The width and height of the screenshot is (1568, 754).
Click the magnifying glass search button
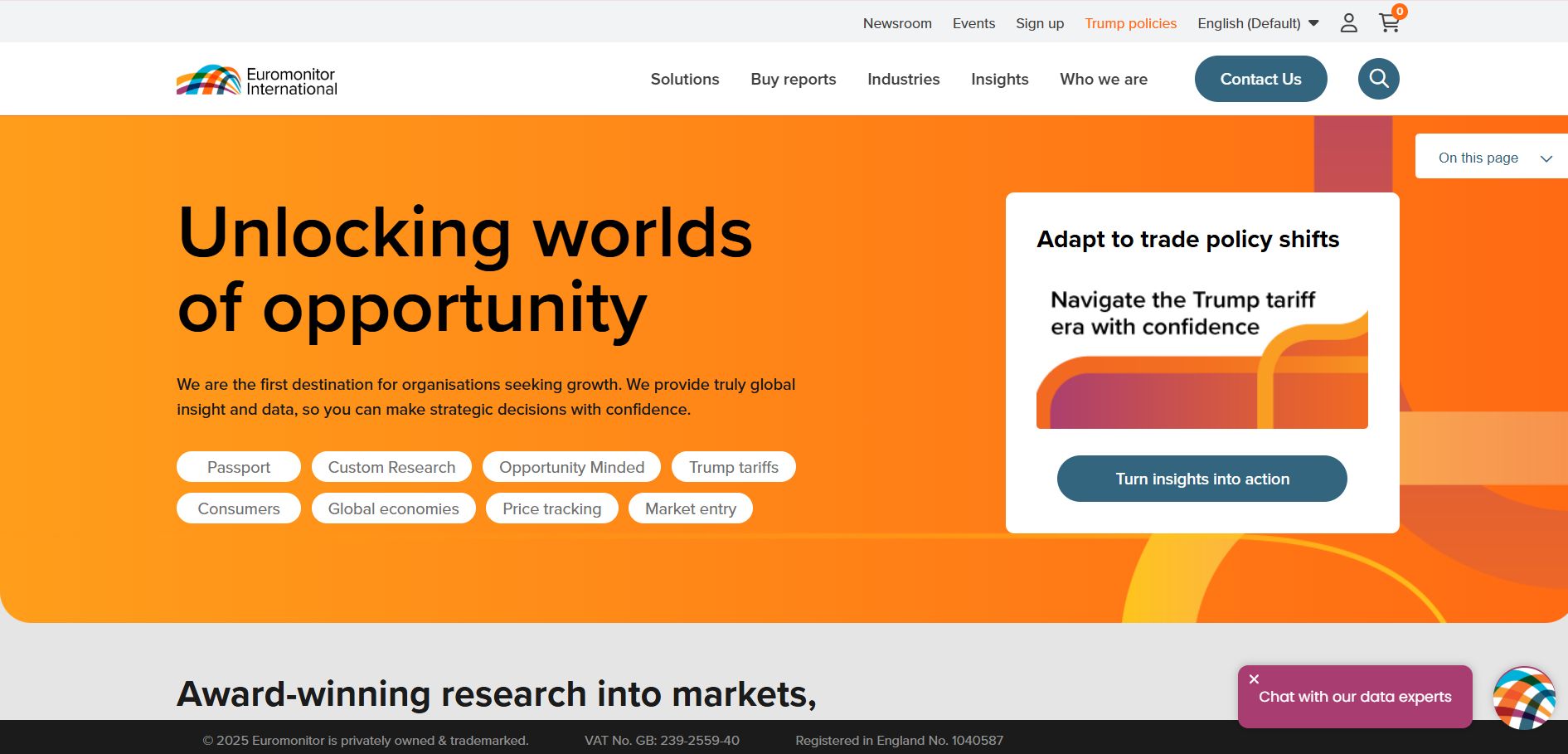(1378, 79)
